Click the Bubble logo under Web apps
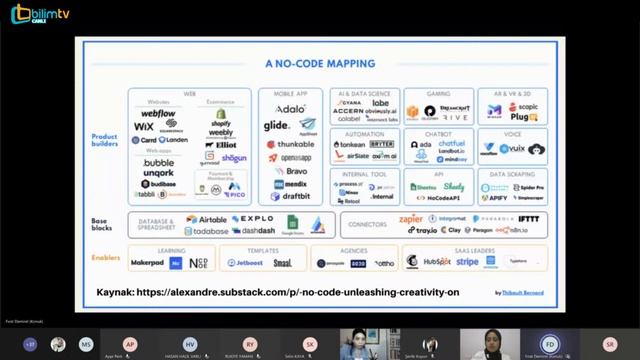Viewport: 640px width, 360px height. coord(158,163)
